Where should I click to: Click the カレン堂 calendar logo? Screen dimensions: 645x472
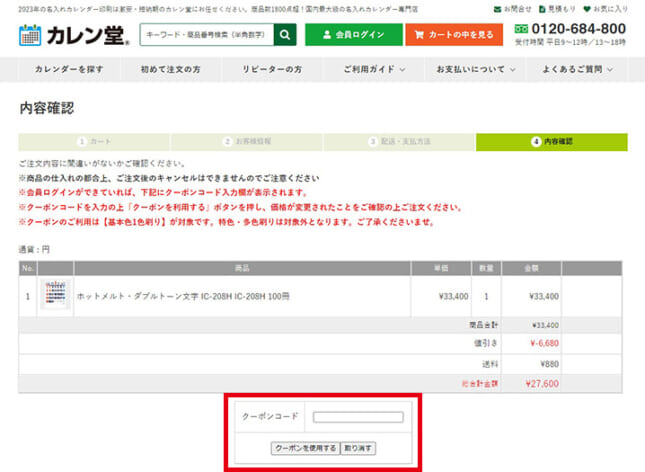[74, 35]
